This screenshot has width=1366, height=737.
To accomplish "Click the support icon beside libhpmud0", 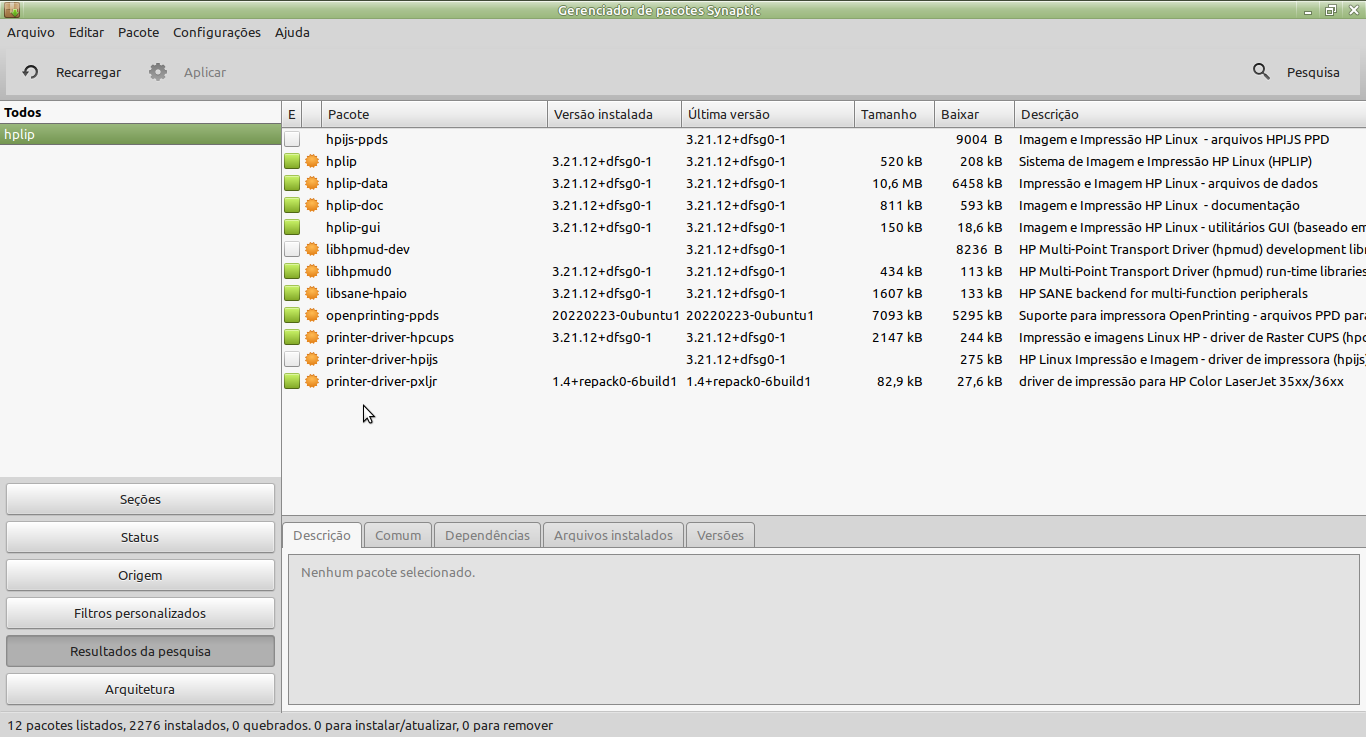I will click(x=312, y=271).
